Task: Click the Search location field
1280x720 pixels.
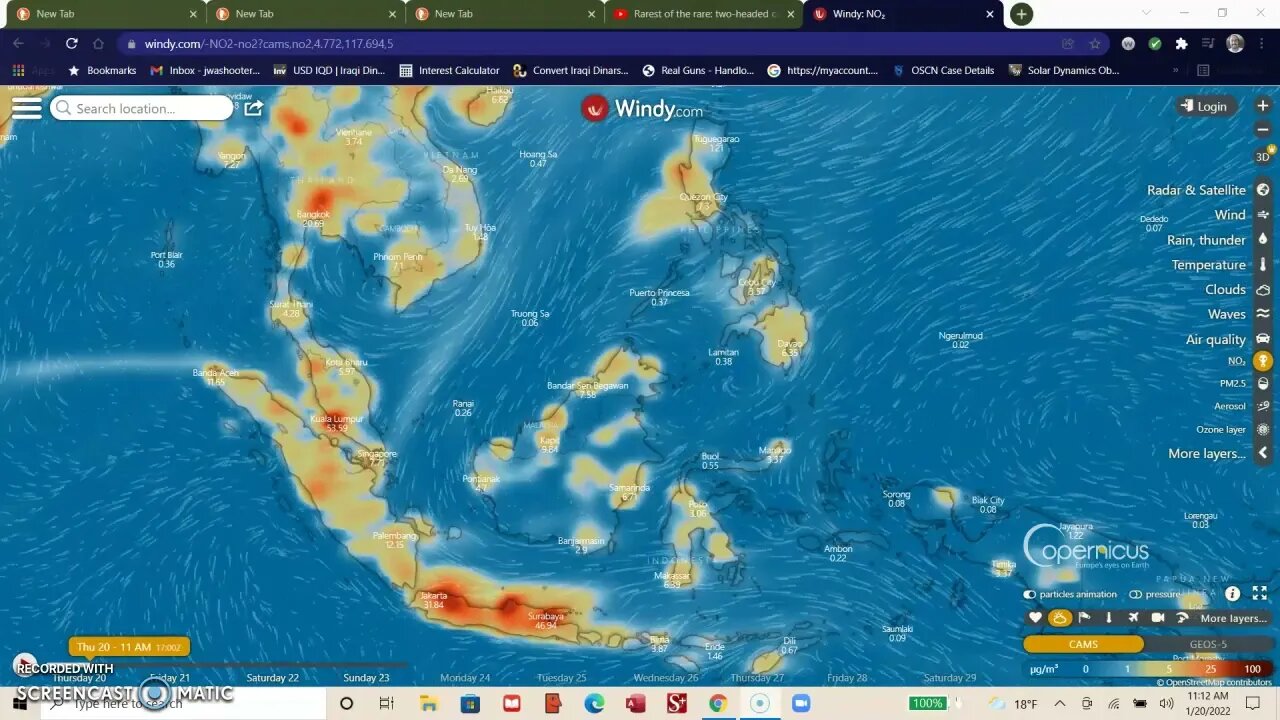Action: click(x=142, y=108)
